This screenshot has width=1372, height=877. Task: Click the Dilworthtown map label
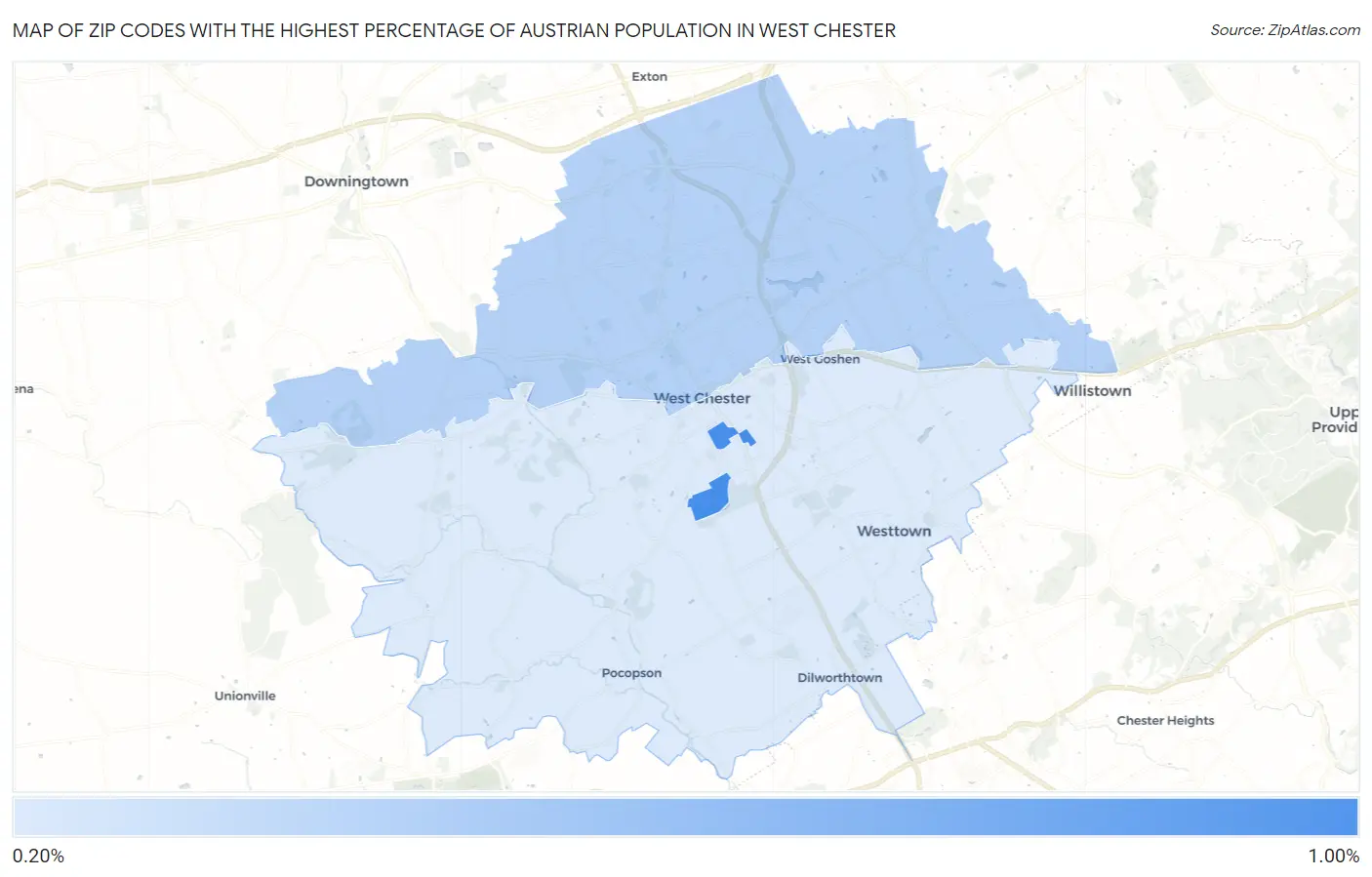click(839, 678)
